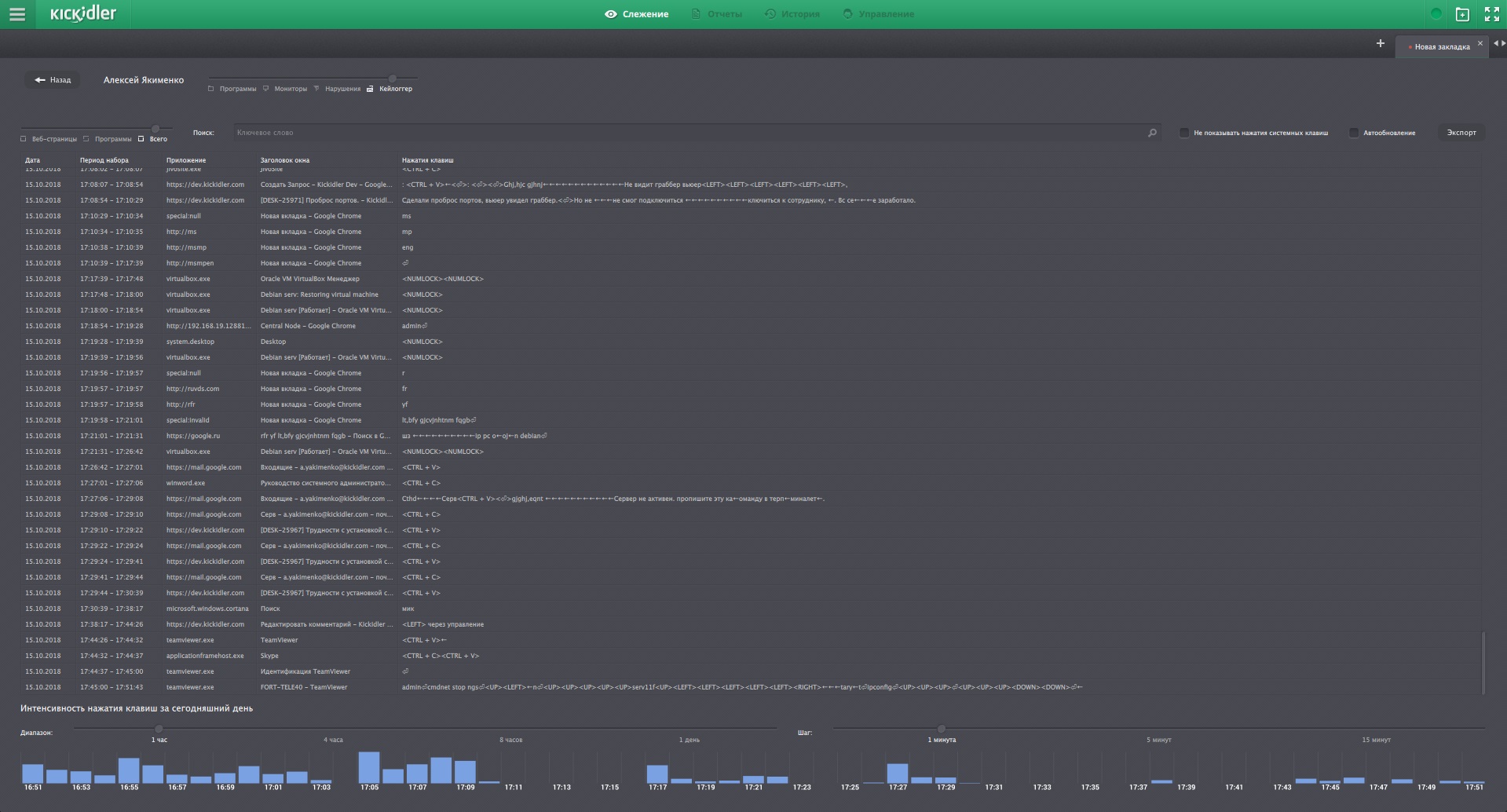This screenshot has width=1507, height=812.
Task: Click the Экспорт button
Action: point(1461,133)
